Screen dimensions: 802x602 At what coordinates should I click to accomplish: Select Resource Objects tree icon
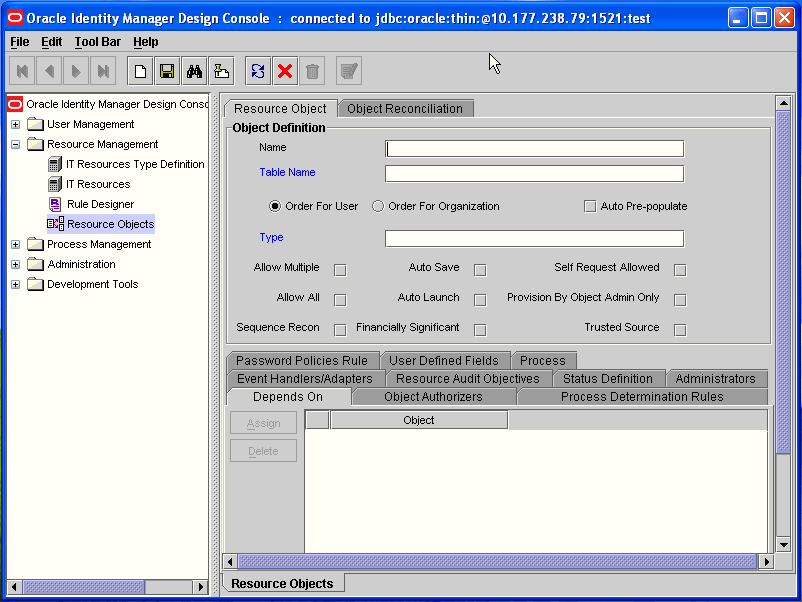pos(55,224)
